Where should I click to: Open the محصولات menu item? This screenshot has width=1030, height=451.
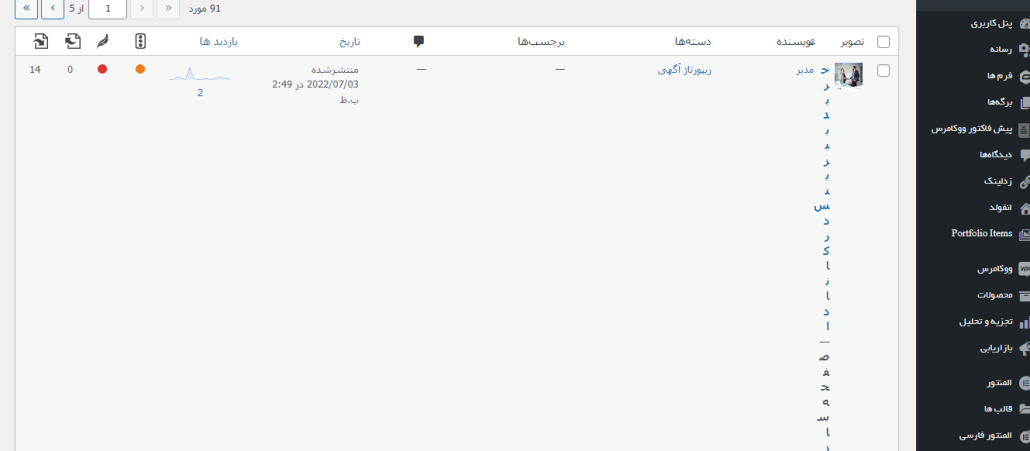tap(995, 295)
